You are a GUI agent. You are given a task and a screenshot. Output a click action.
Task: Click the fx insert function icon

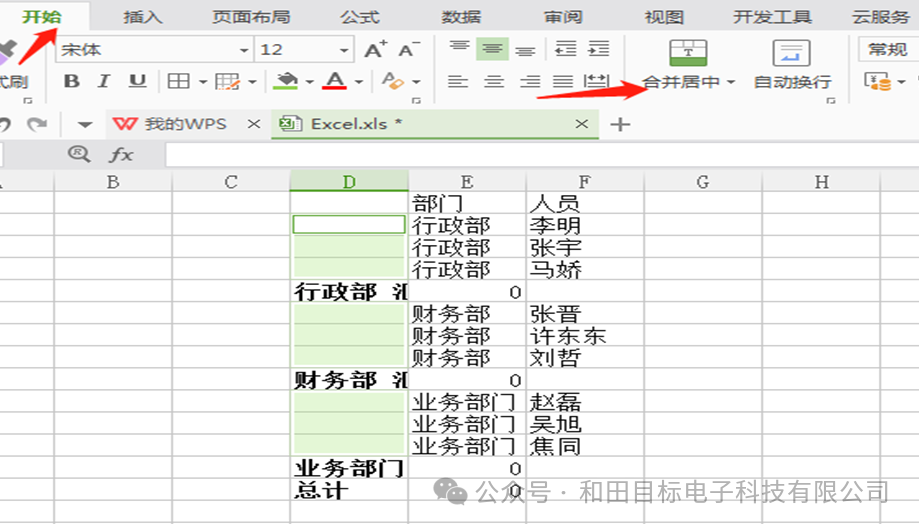coord(121,155)
